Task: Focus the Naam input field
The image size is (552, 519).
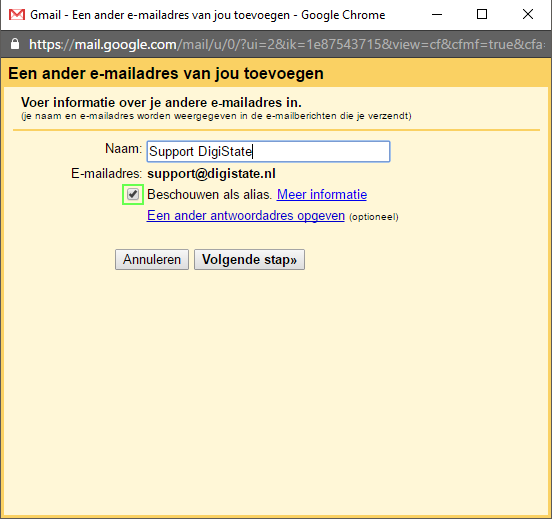Action: (268, 151)
